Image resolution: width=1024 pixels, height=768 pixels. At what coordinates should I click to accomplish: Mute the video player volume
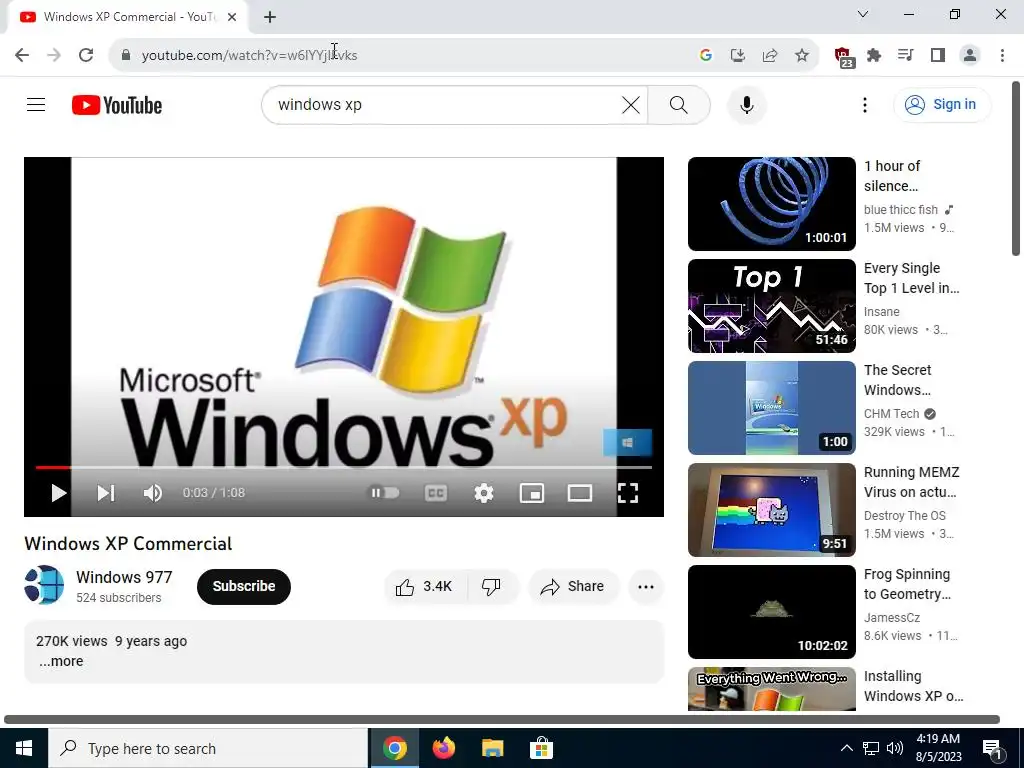coord(153,493)
